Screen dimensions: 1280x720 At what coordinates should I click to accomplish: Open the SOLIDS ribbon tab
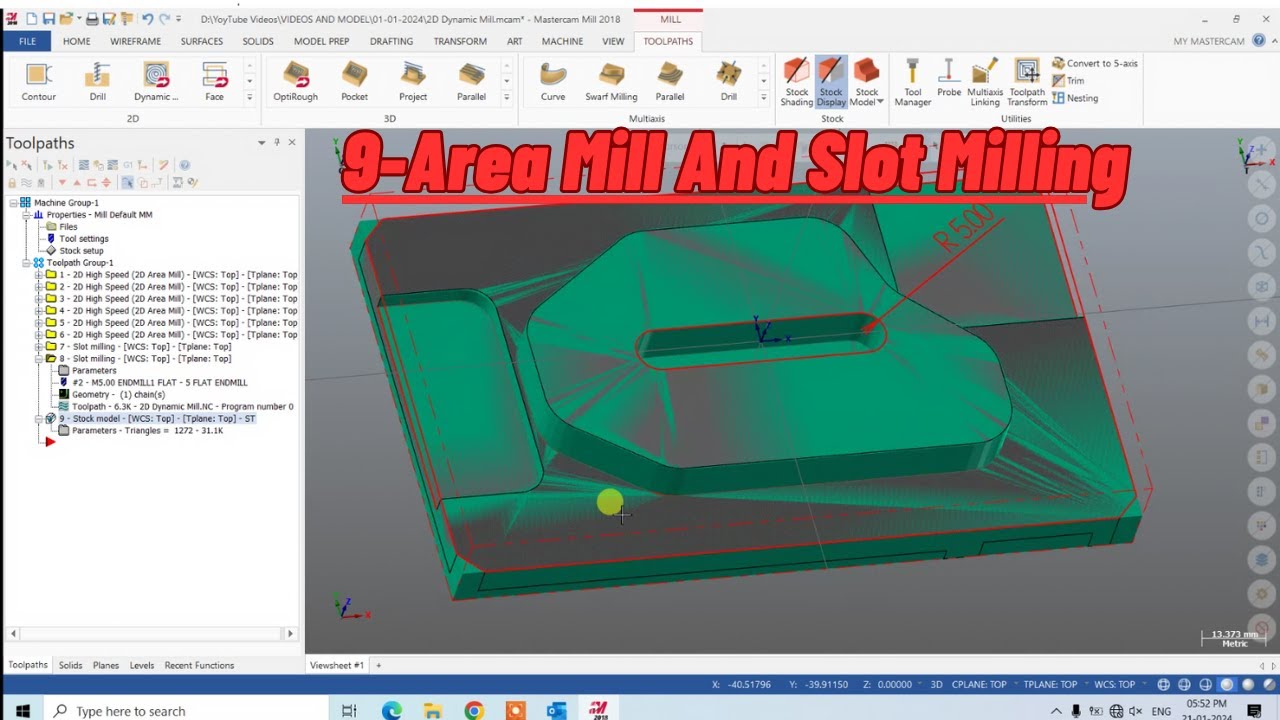pyautogui.click(x=258, y=41)
